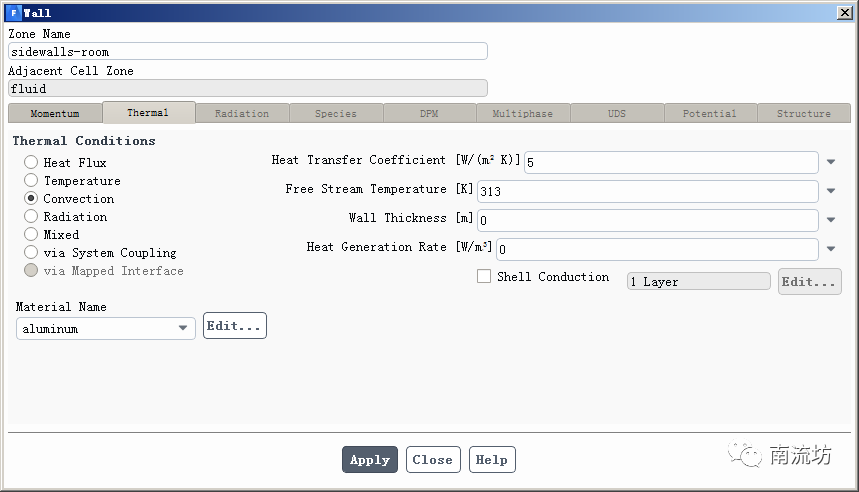Click Edit button next to material name

(x=235, y=326)
